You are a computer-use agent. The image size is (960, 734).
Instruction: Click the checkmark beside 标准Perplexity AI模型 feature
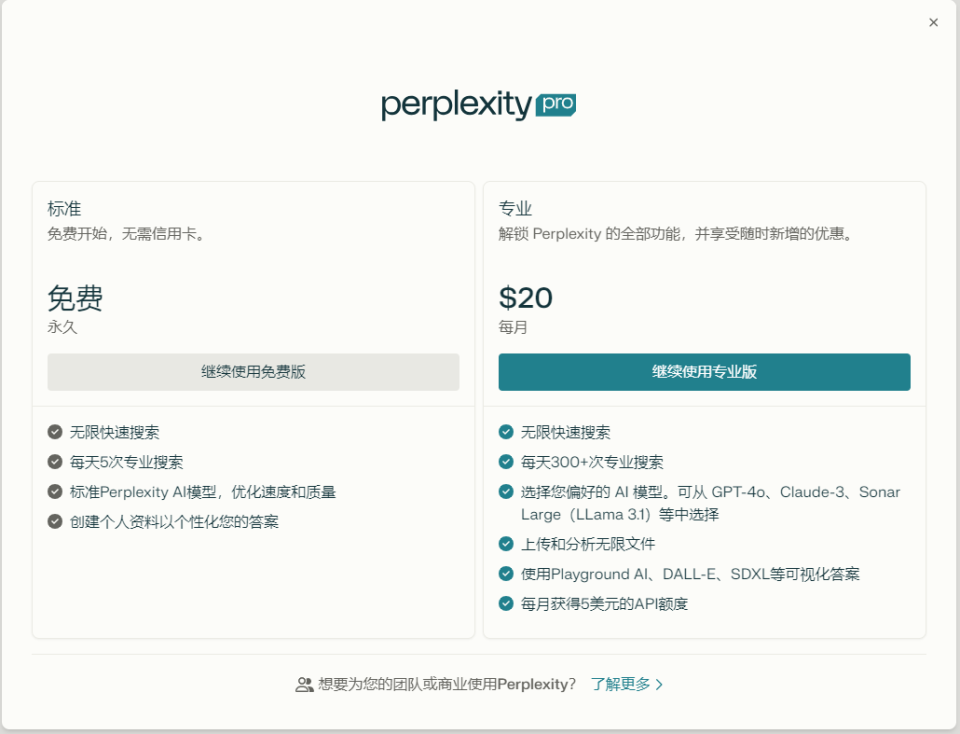[x=54, y=492]
